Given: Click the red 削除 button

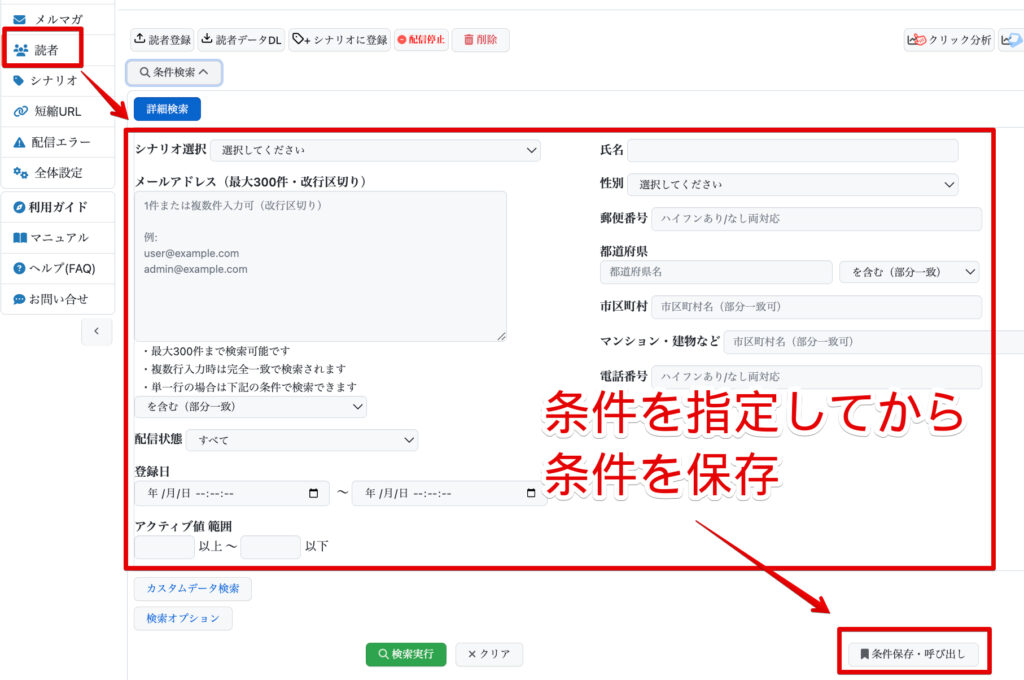Looking at the screenshot, I should (480, 40).
